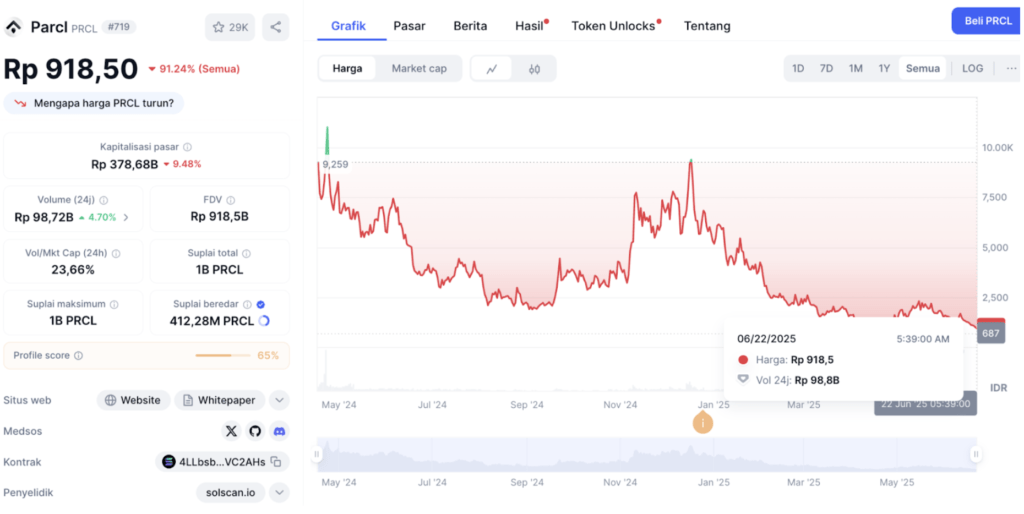Click the info icon beside Kapitalisasi pasar
Image resolution: width=1024 pixels, height=514 pixels.
[187, 147]
